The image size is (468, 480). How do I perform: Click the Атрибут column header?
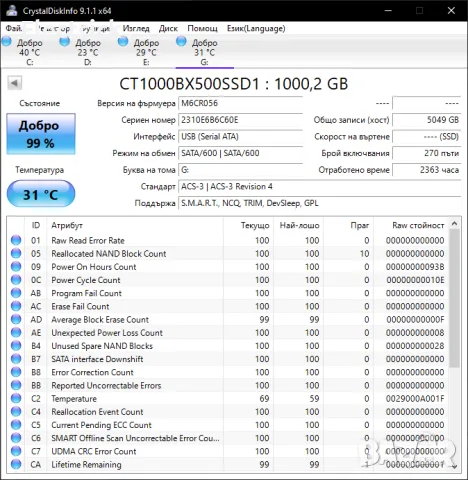click(x=135, y=225)
